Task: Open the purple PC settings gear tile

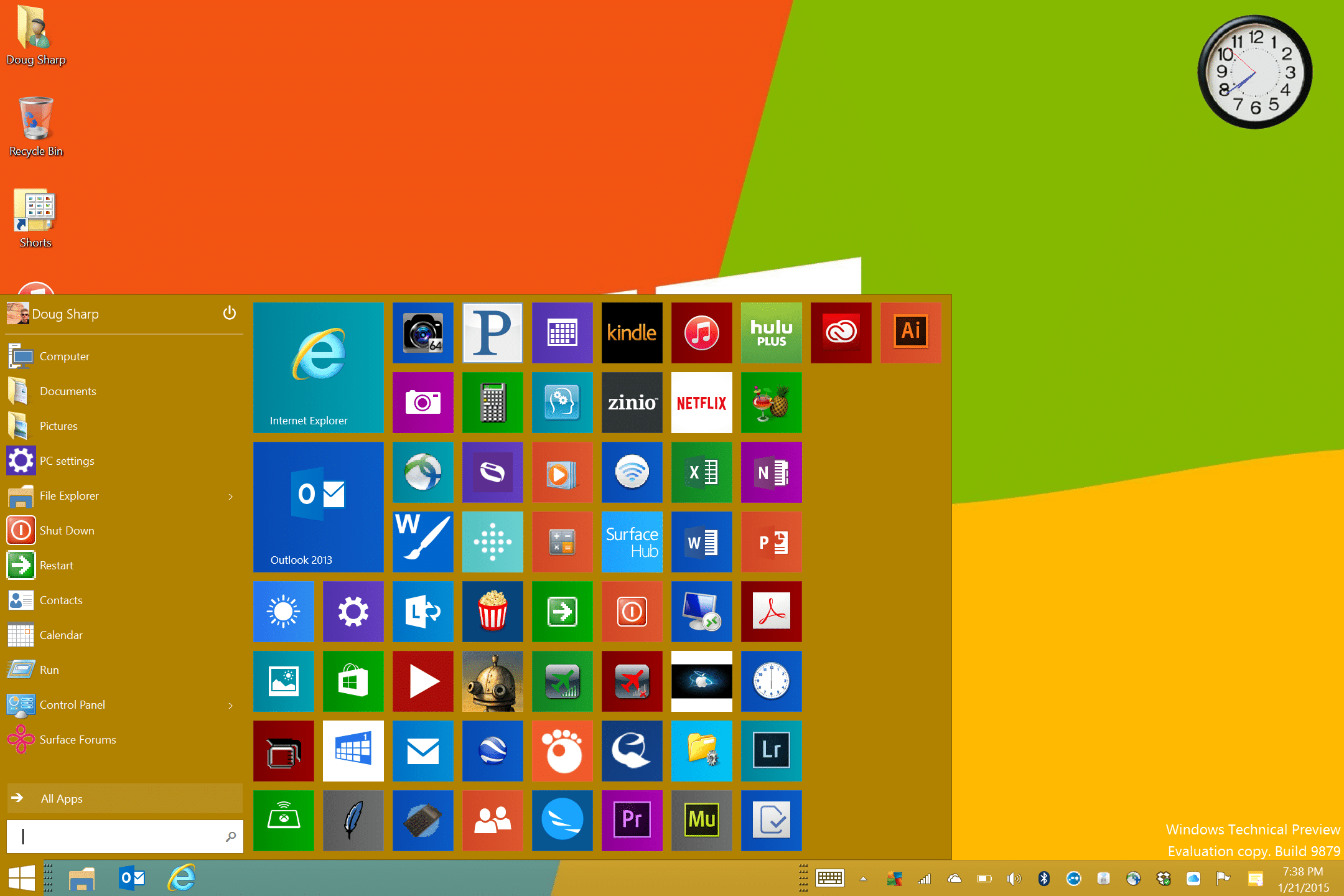Action: 353,612
